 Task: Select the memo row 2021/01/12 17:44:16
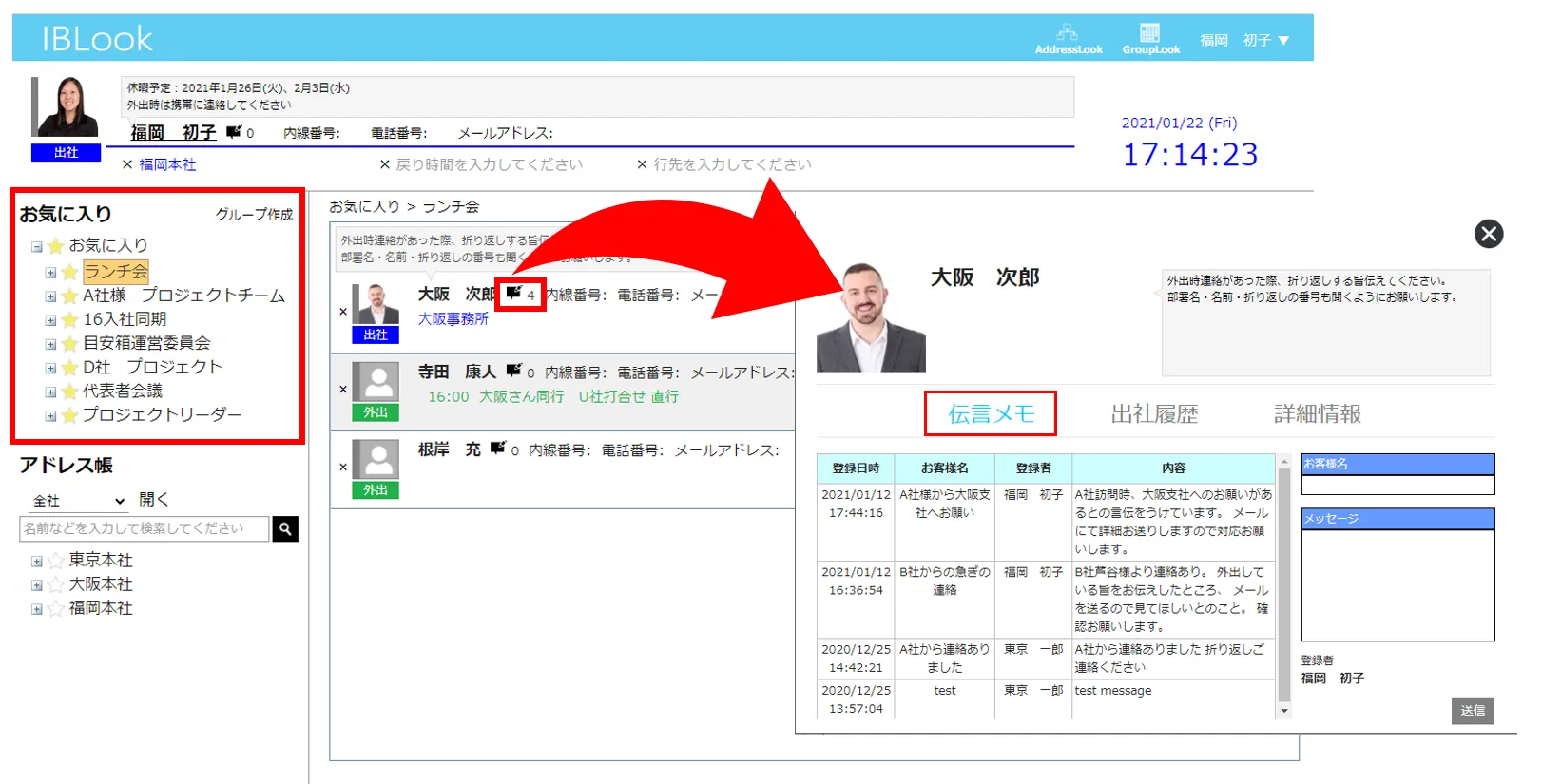coord(1046,522)
